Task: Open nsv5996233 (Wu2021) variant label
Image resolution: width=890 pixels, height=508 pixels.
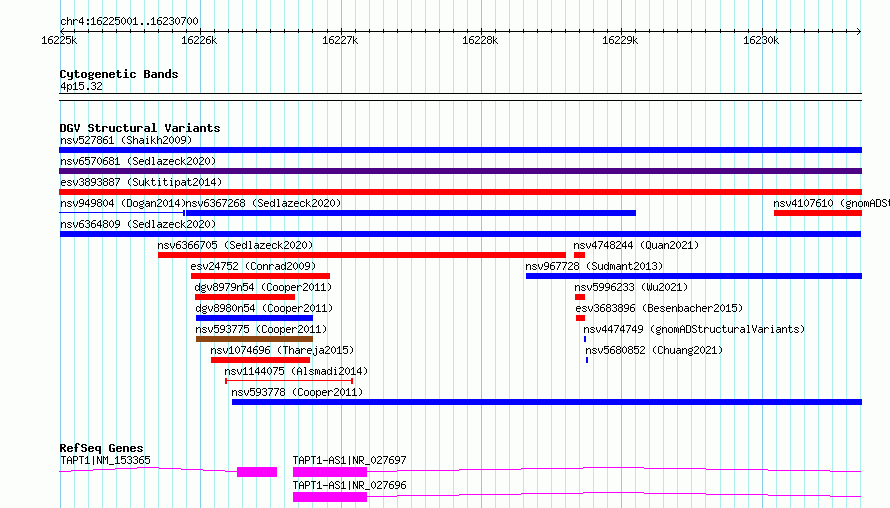Action: [631, 287]
